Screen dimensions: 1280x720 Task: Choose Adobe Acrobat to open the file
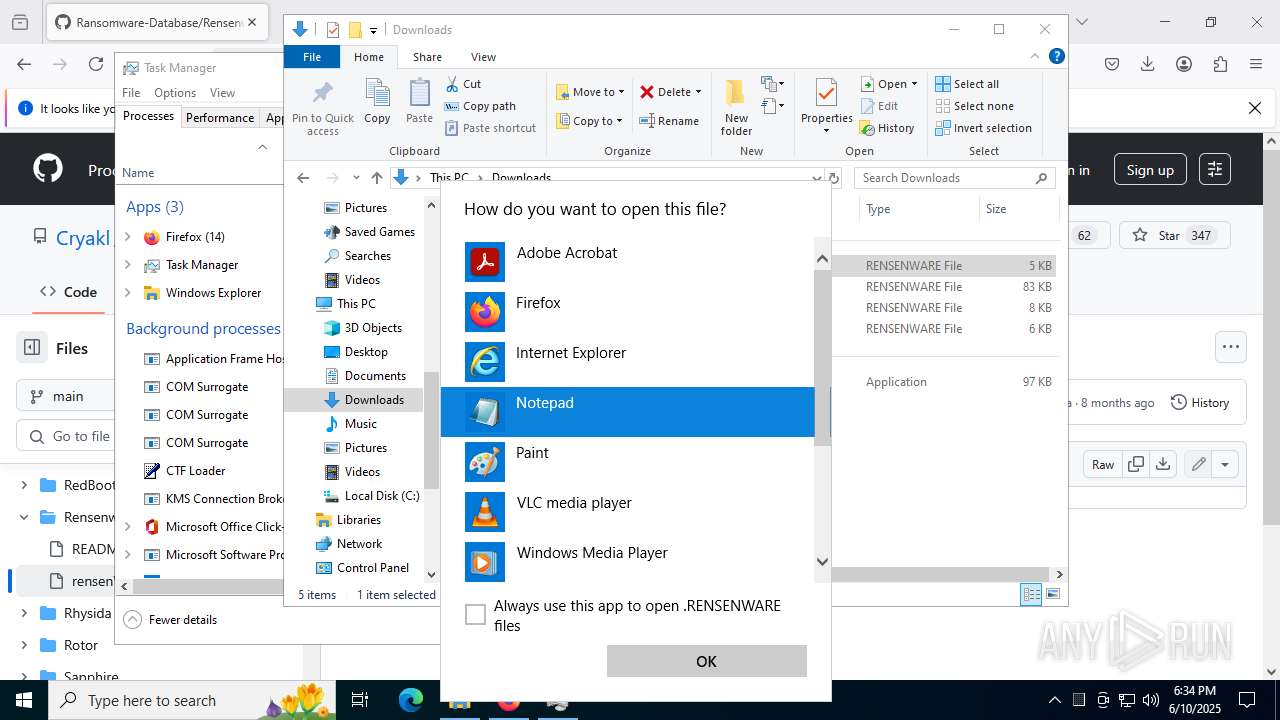[x=628, y=262]
